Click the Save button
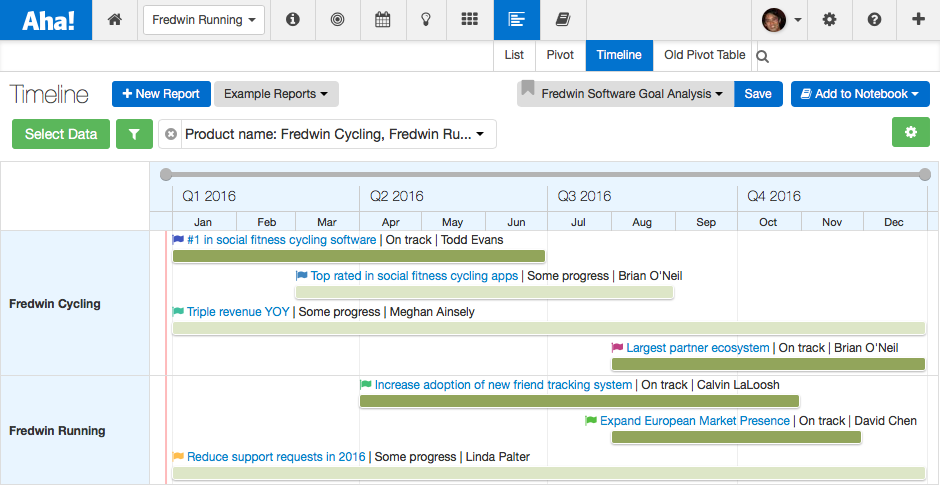This screenshot has height=500, width=940. click(x=758, y=94)
